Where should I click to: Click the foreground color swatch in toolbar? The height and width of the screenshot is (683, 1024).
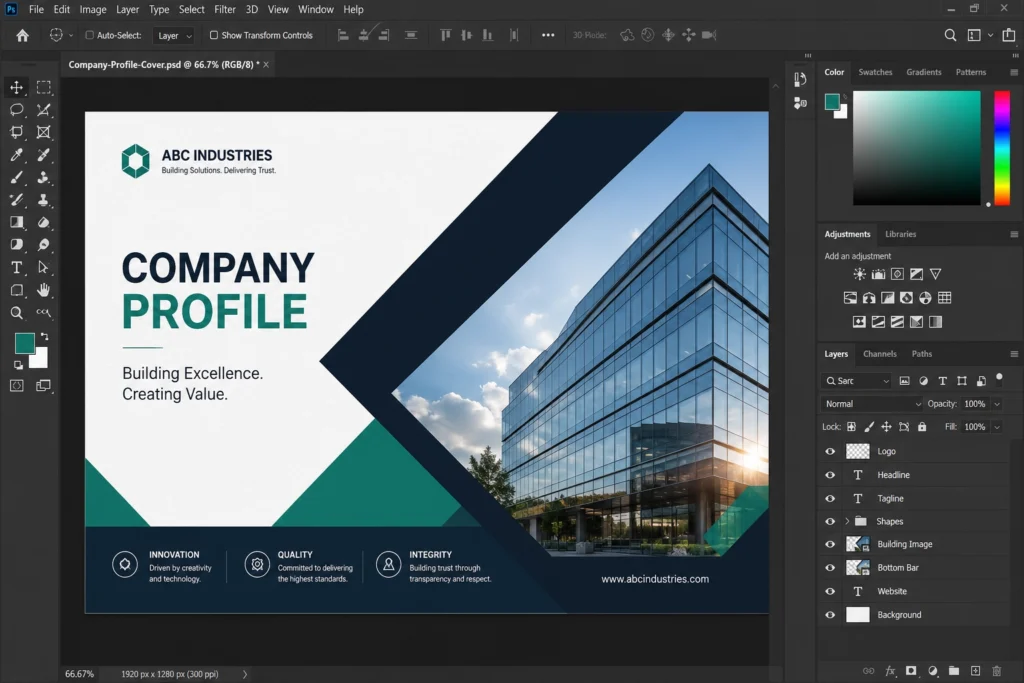[x=24, y=343]
